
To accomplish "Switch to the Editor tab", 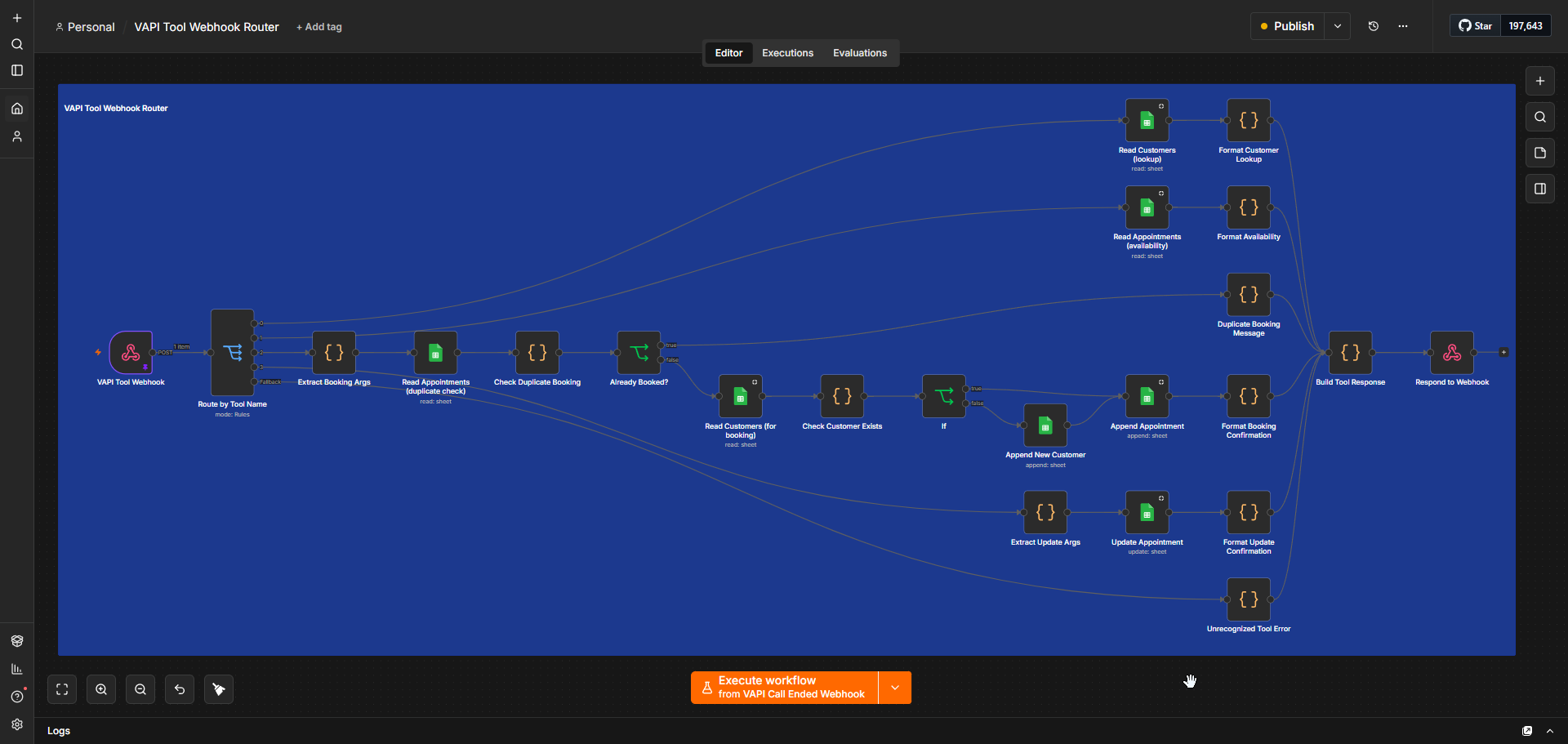I will pyautogui.click(x=728, y=53).
